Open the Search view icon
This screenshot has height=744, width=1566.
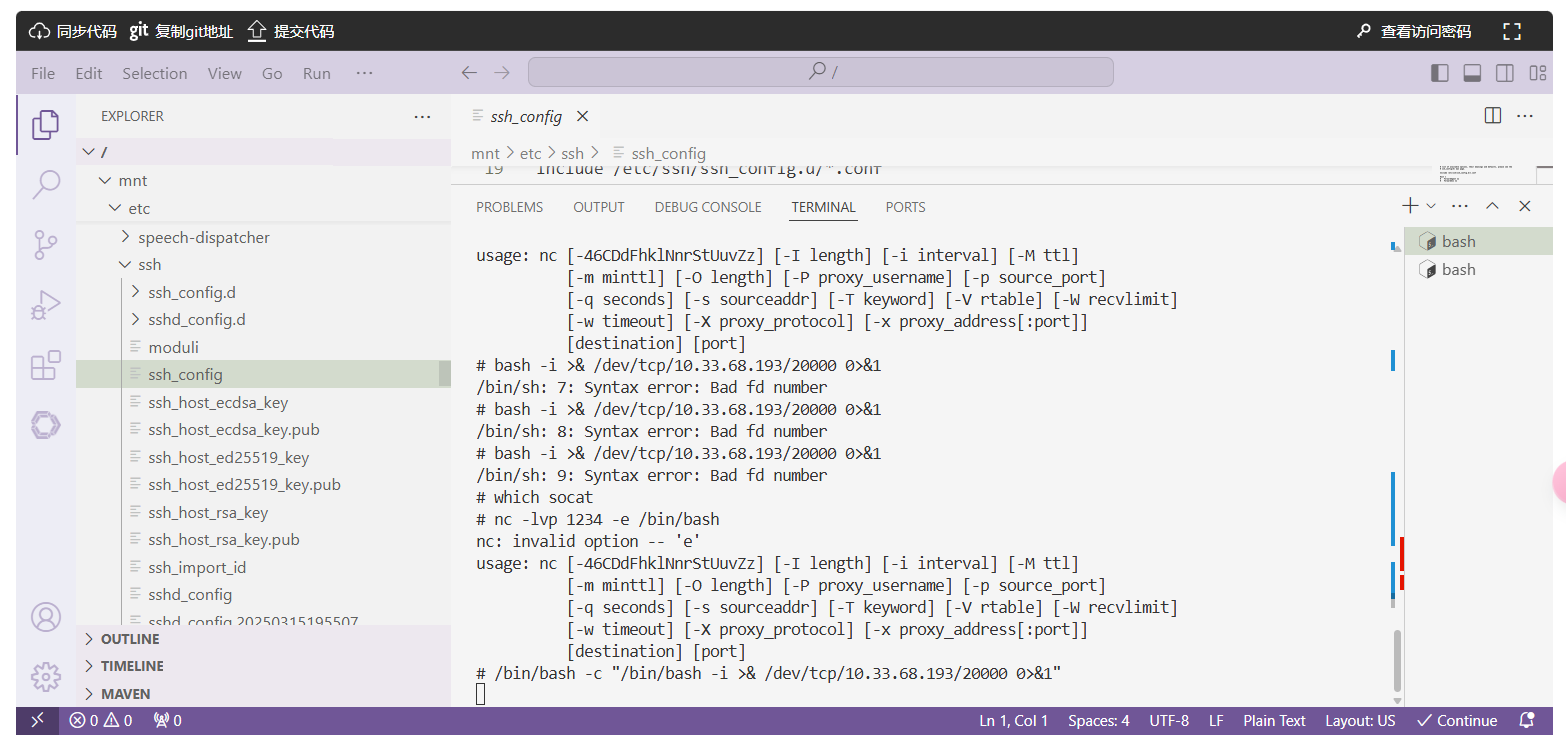tap(46, 184)
